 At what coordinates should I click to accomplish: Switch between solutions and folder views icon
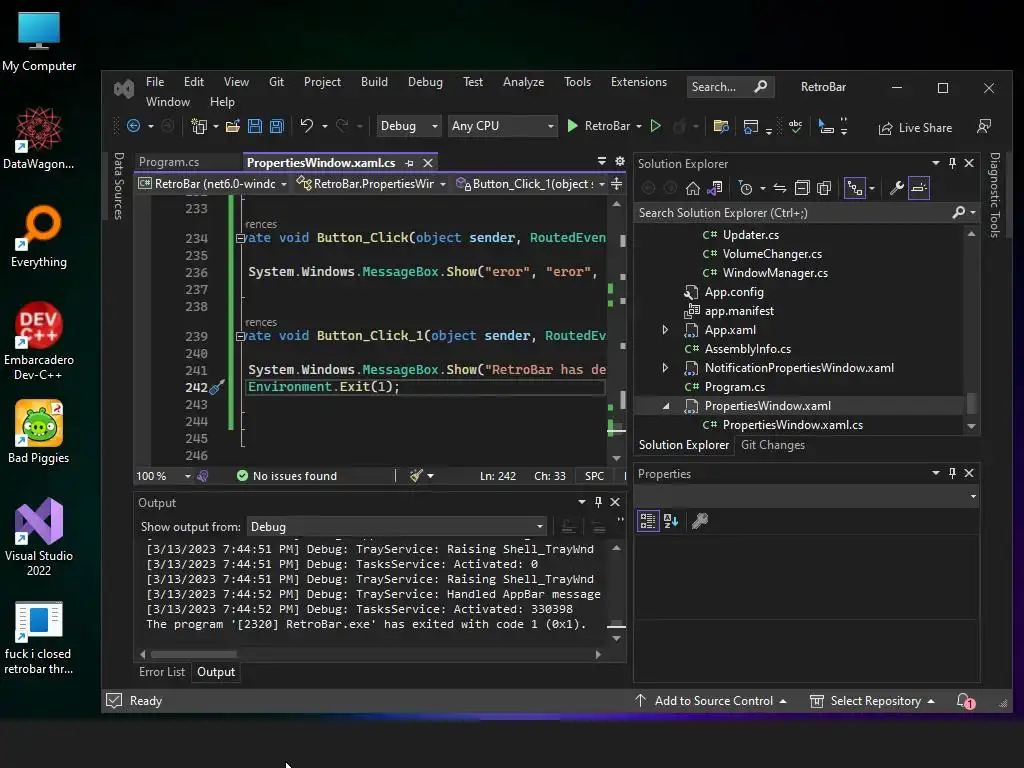click(715, 189)
